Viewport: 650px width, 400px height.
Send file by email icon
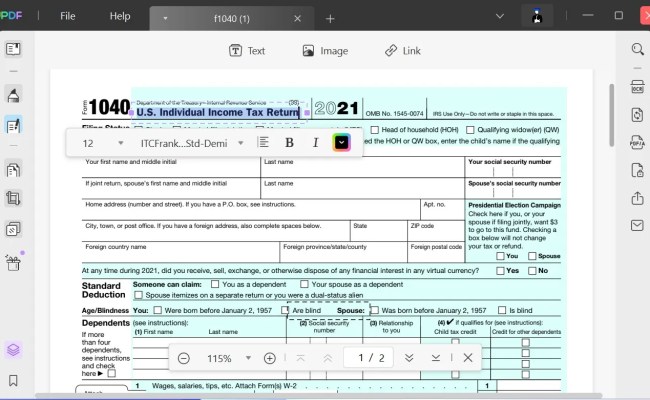pos(637,225)
